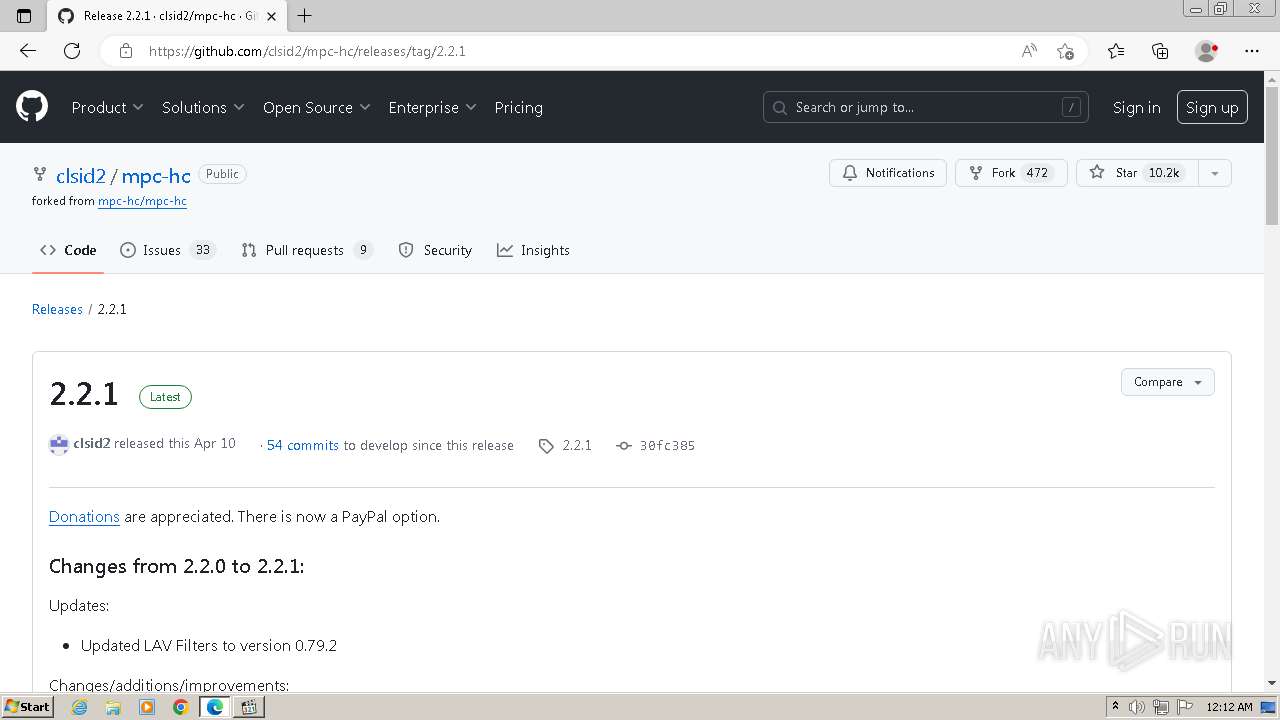Image resolution: width=1280 pixels, height=720 pixels.
Task: Click the Sign in link
Action: click(1137, 107)
